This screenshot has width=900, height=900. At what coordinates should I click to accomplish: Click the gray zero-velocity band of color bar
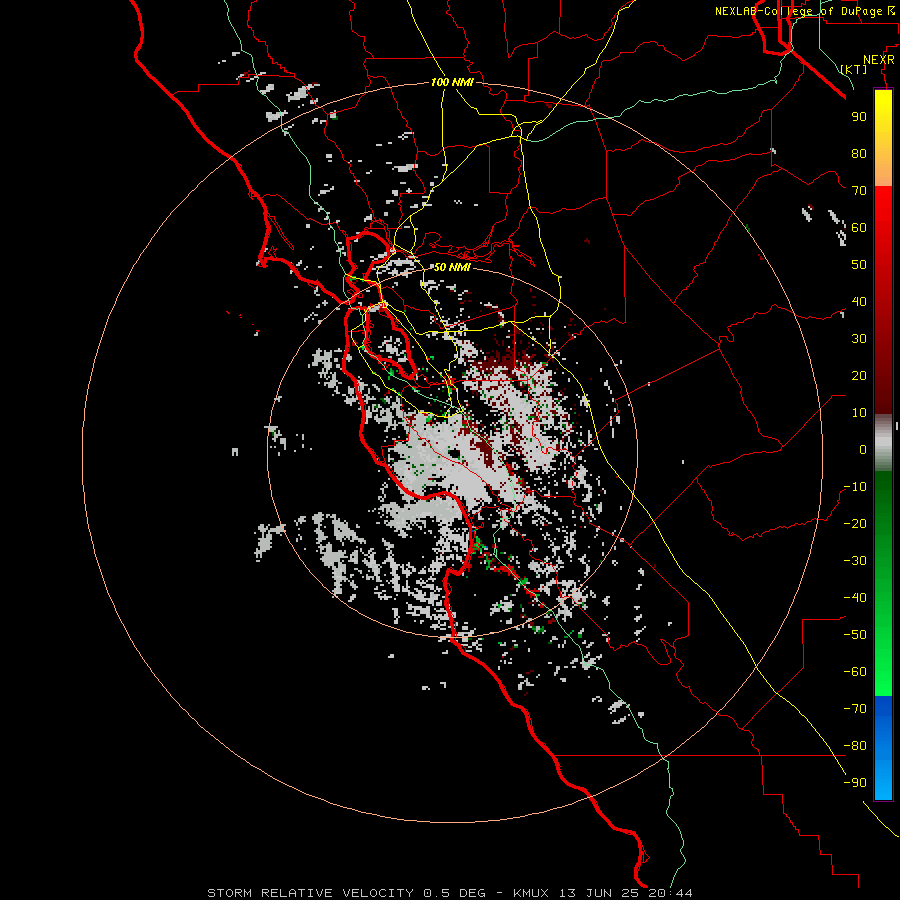coord(883,442)
